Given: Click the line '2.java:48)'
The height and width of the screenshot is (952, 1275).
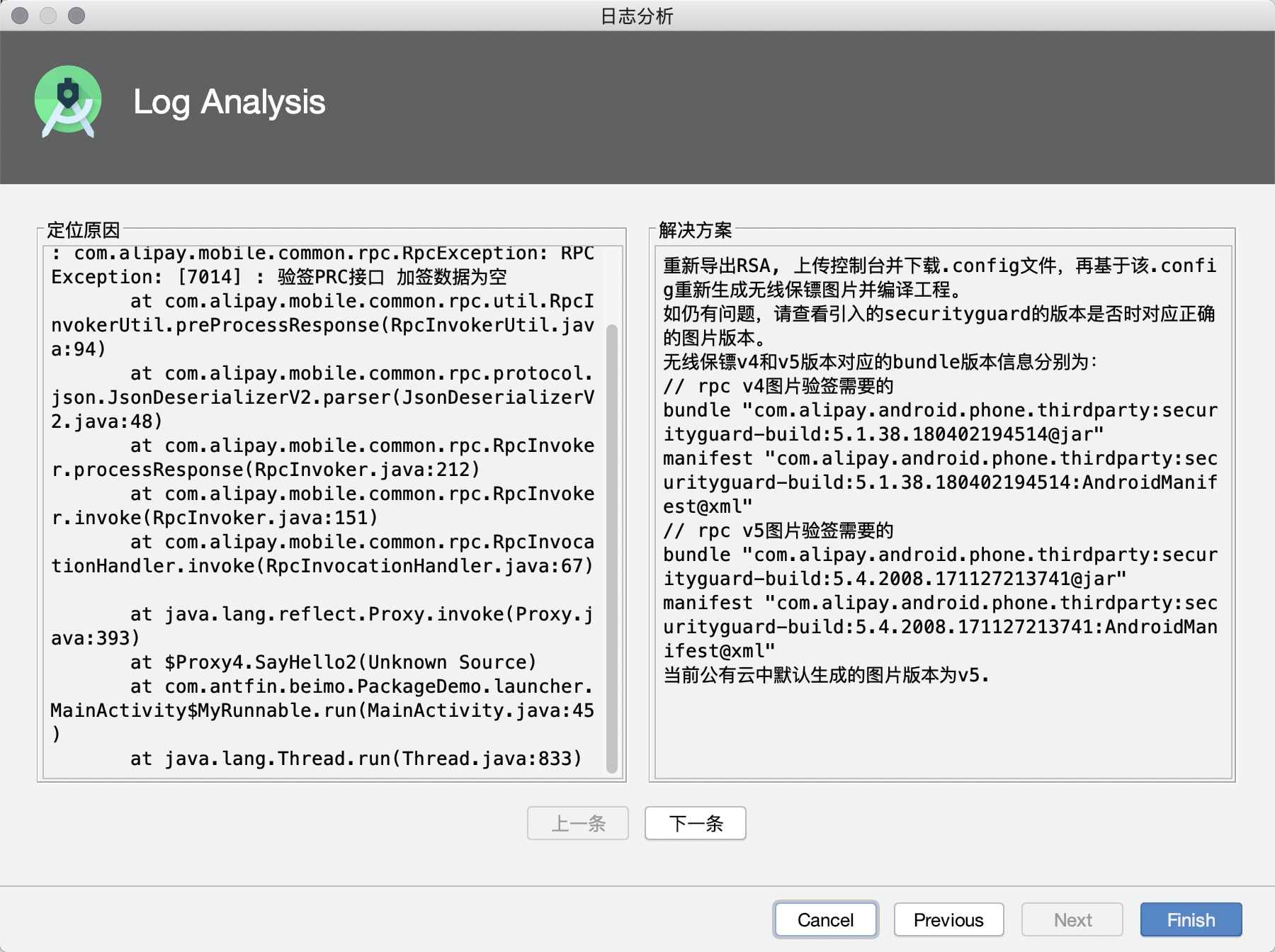Looking at the screenshot, I should 107,421.
